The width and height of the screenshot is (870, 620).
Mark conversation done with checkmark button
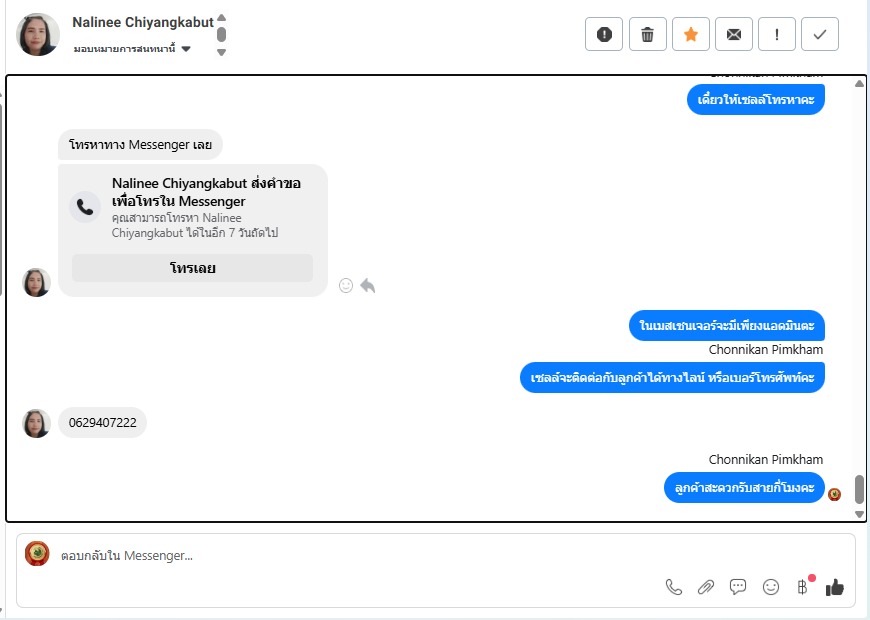pos(820,34)
